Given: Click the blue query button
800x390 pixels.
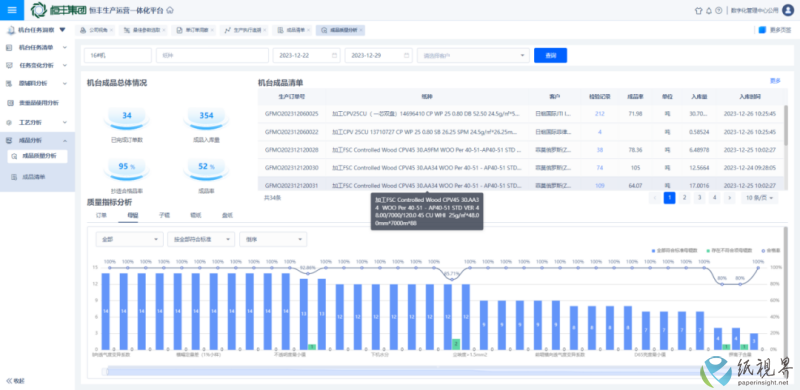Looking at the screenshot, I should tap(551, 55).
